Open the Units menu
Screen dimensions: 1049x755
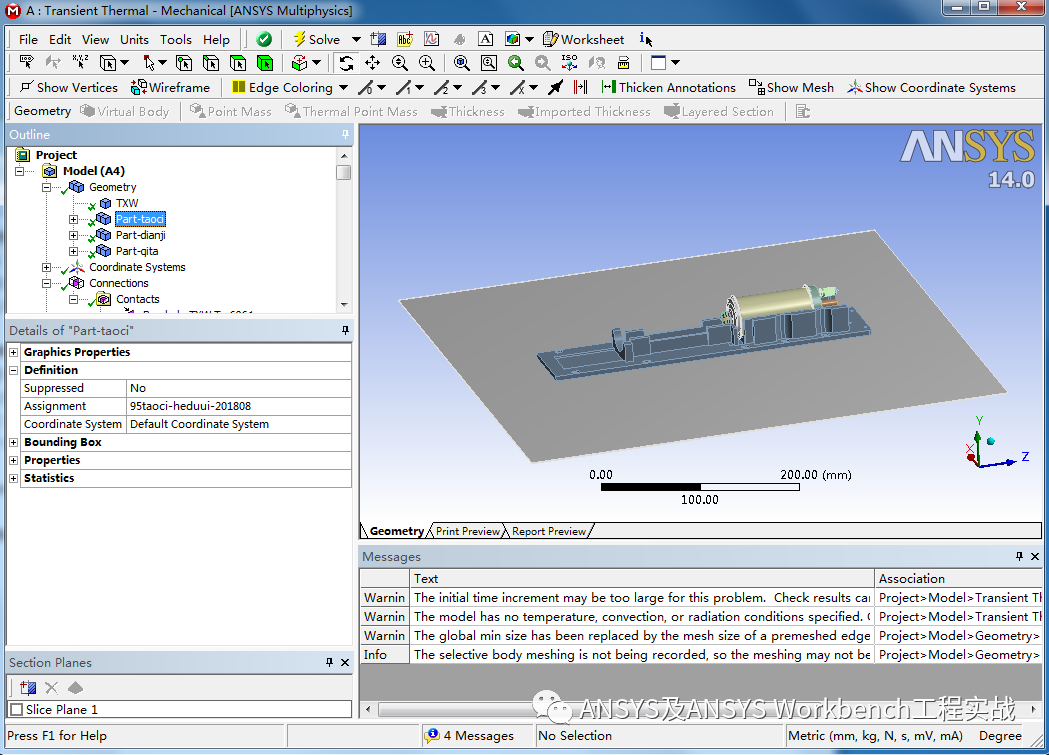tap(134, 39)
